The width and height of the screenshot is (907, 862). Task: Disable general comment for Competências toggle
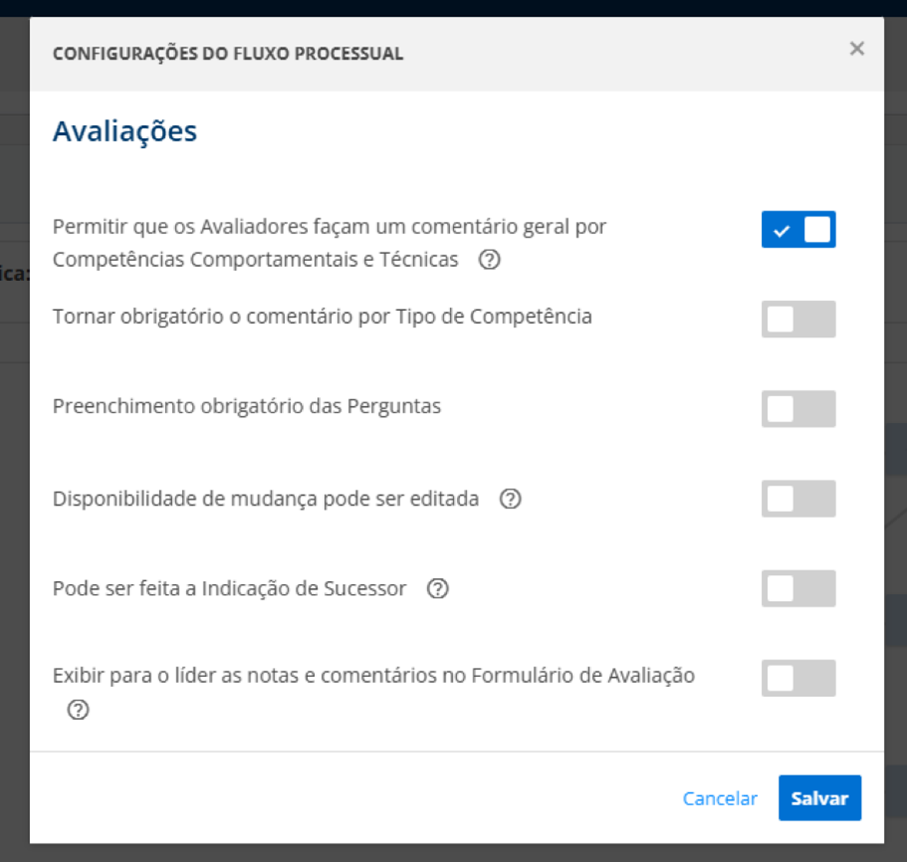[x=798, y=229]
